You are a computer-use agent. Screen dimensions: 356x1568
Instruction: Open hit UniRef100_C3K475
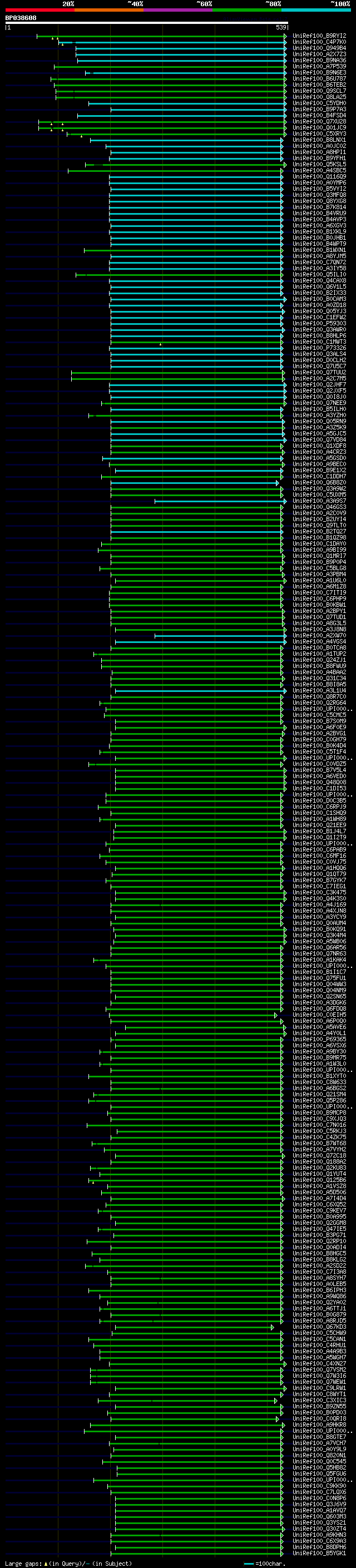tap(319, 892)
